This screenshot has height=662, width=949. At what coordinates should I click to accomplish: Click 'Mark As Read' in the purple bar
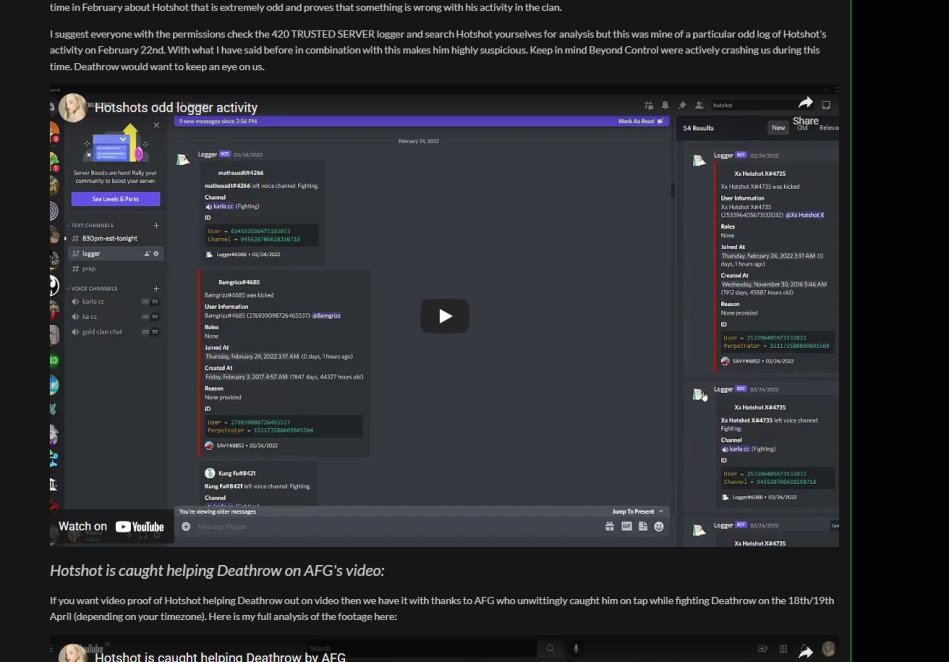click(x=640, y=121)
